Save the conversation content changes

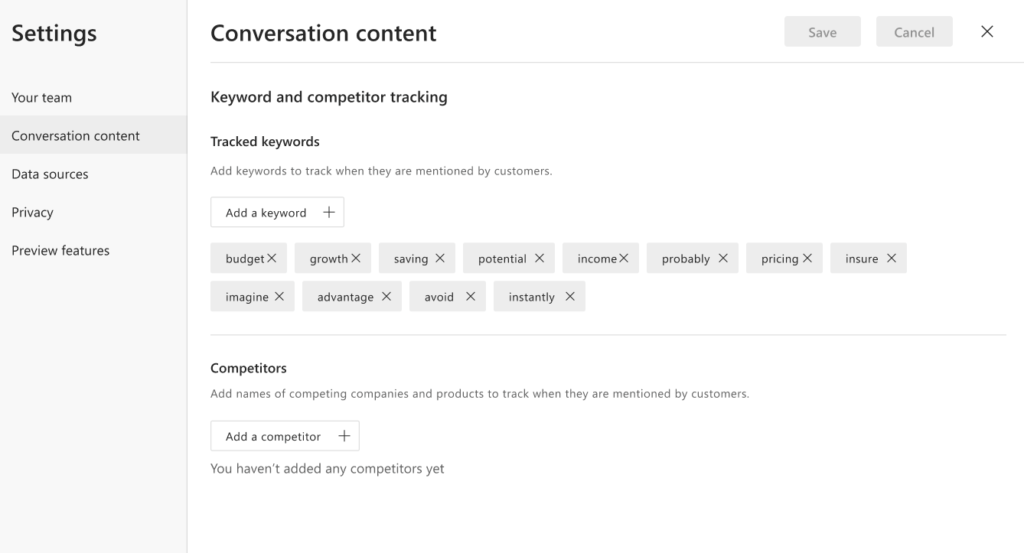[x=822, y=32]
